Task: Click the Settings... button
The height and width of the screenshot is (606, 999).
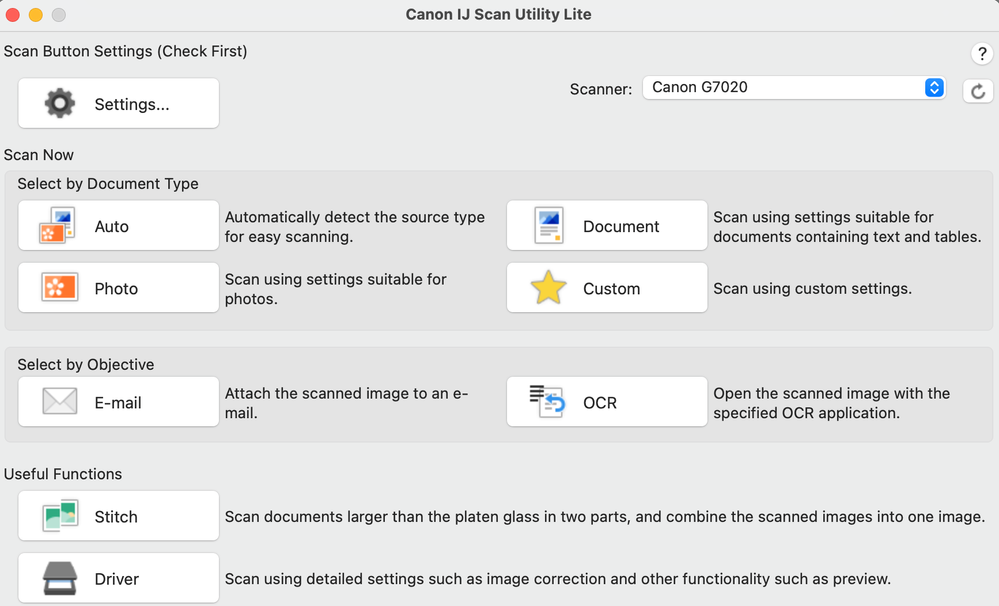Action: coord(118,103)
